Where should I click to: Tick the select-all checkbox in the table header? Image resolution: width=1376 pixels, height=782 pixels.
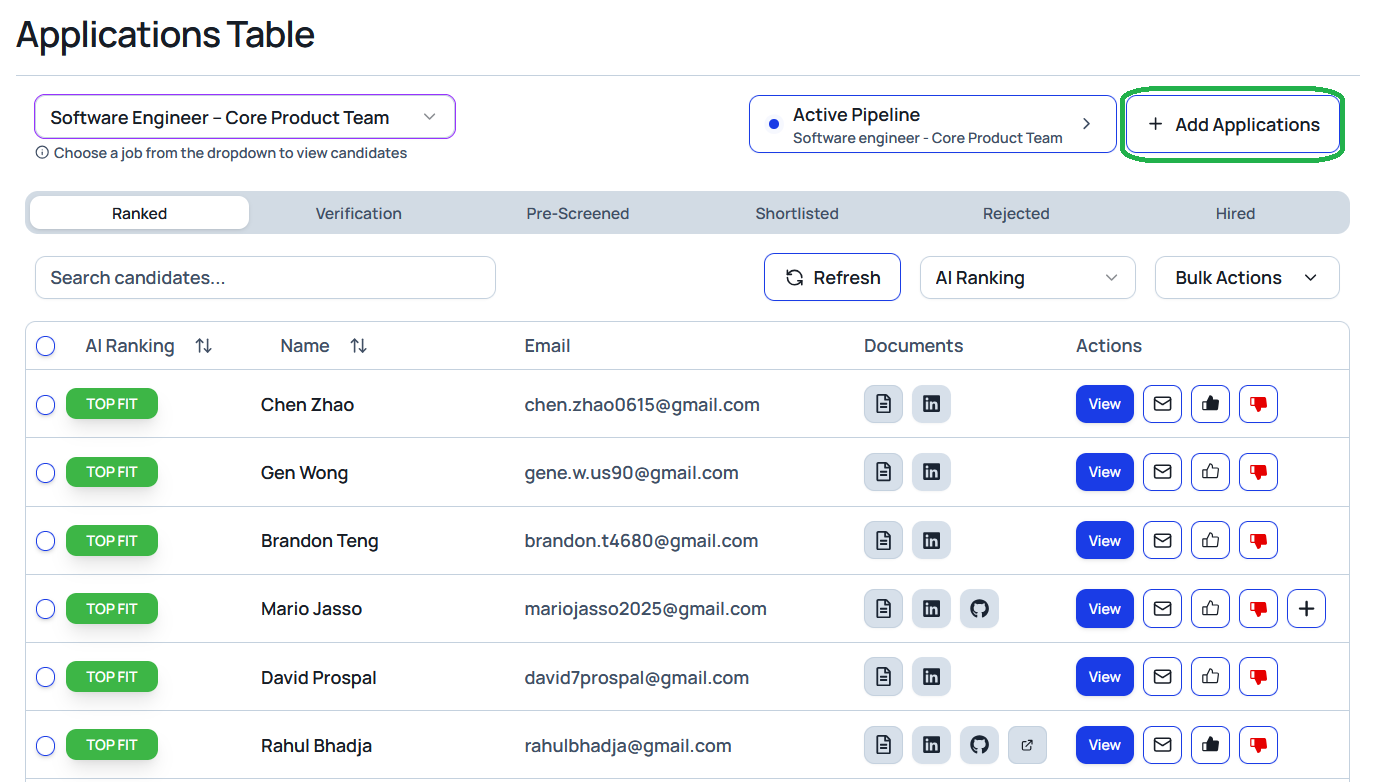(46, 346)
